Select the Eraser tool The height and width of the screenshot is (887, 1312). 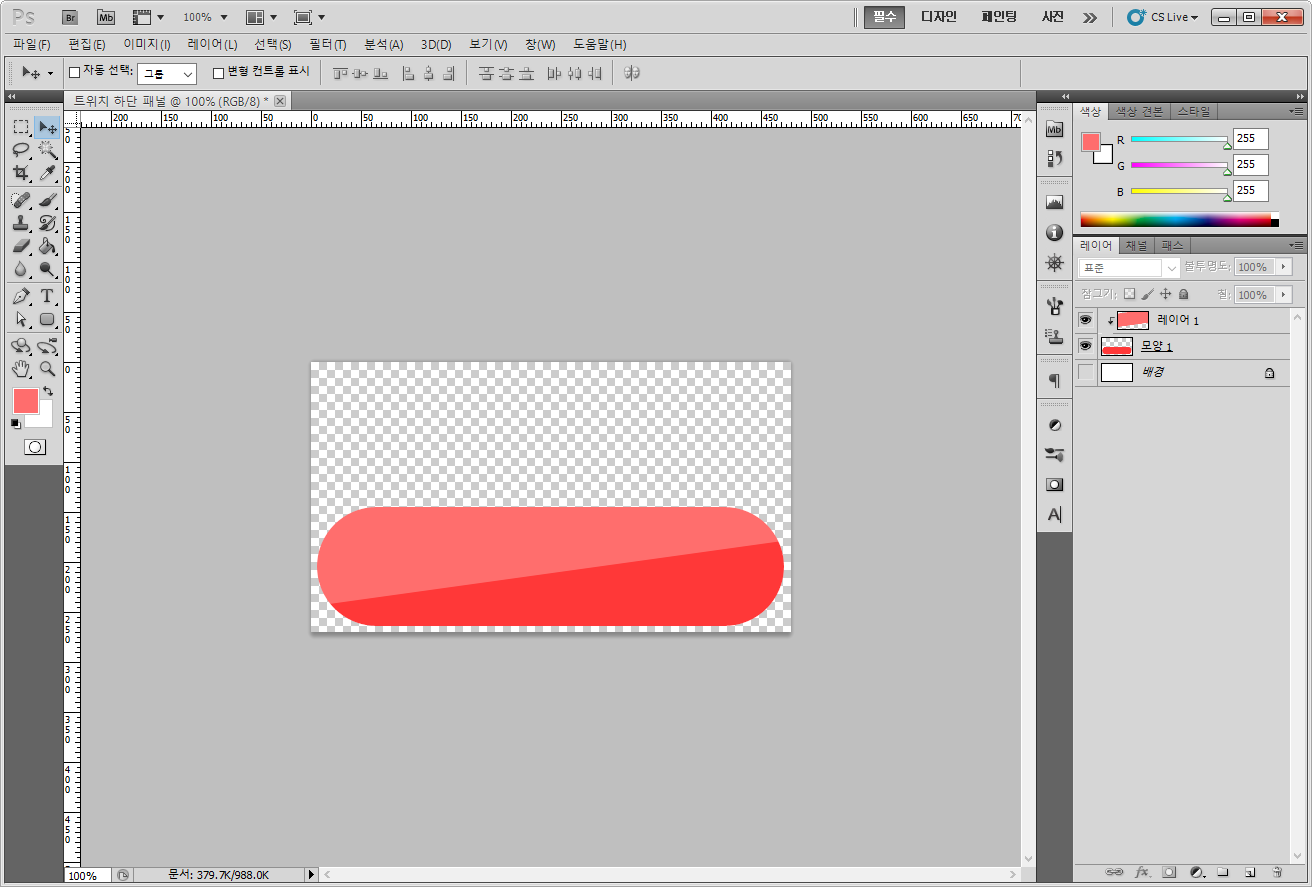click(21, 246)
